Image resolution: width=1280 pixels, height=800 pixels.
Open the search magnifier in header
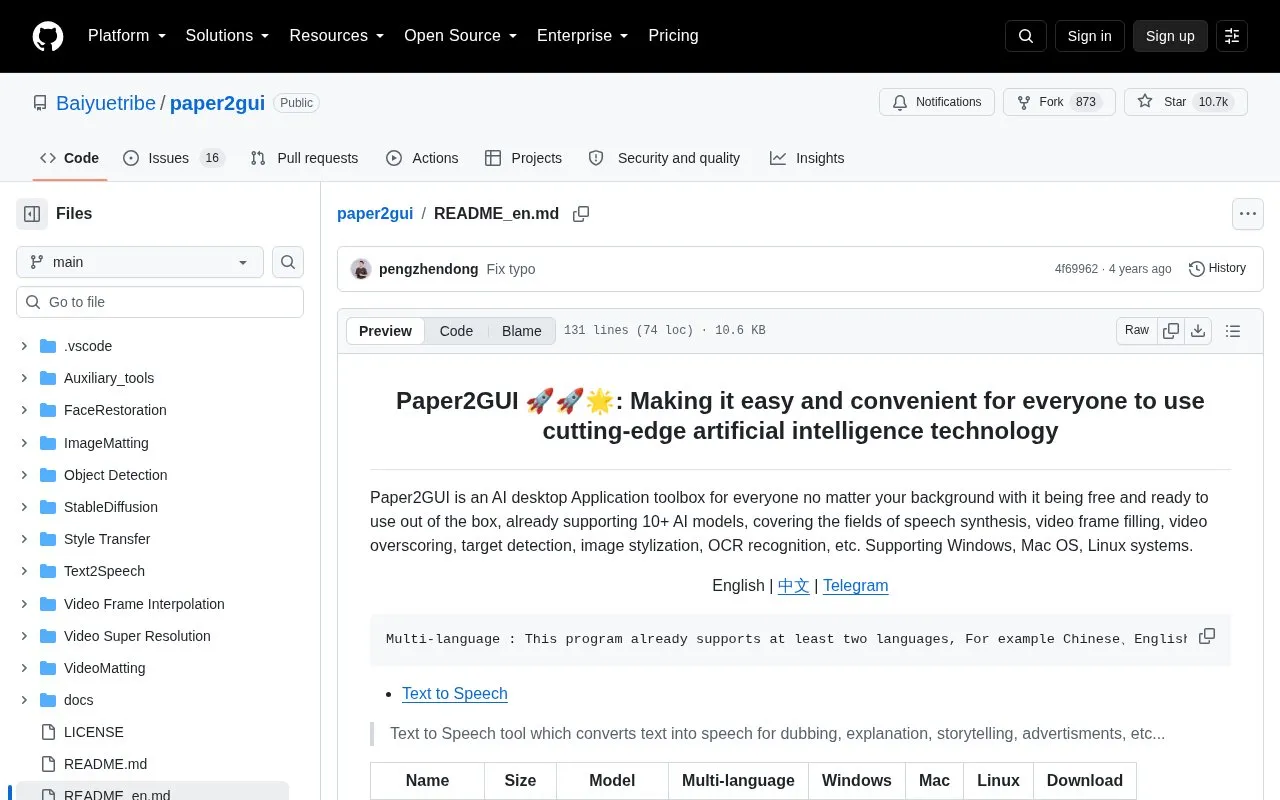pos(1026,36)
